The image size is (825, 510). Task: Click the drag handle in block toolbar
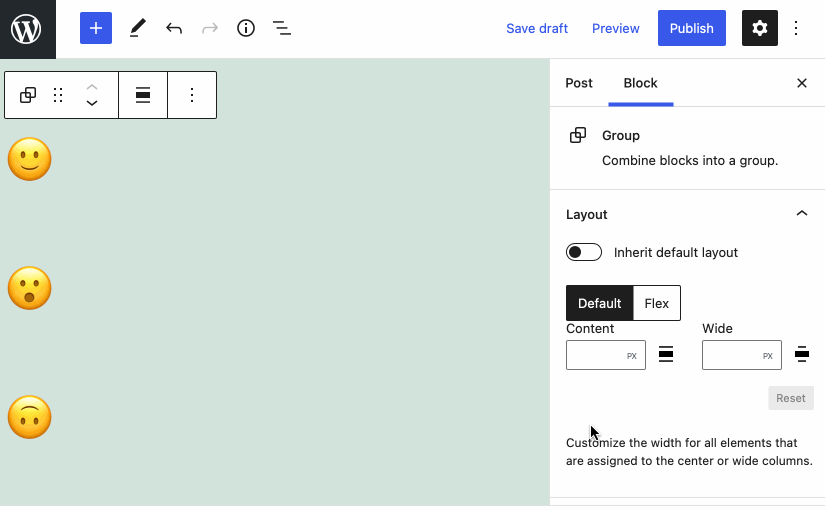[x=58, y=95]
